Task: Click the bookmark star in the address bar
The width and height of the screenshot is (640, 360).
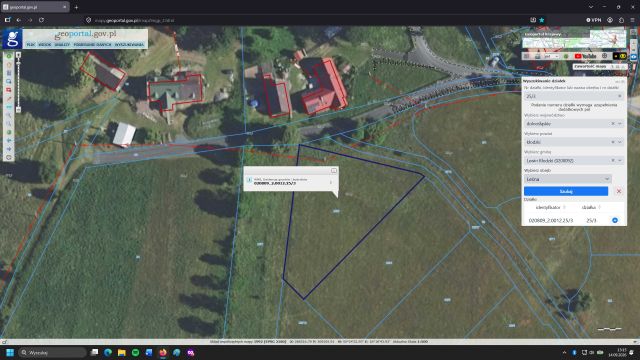Action: [x=542, y=20]
